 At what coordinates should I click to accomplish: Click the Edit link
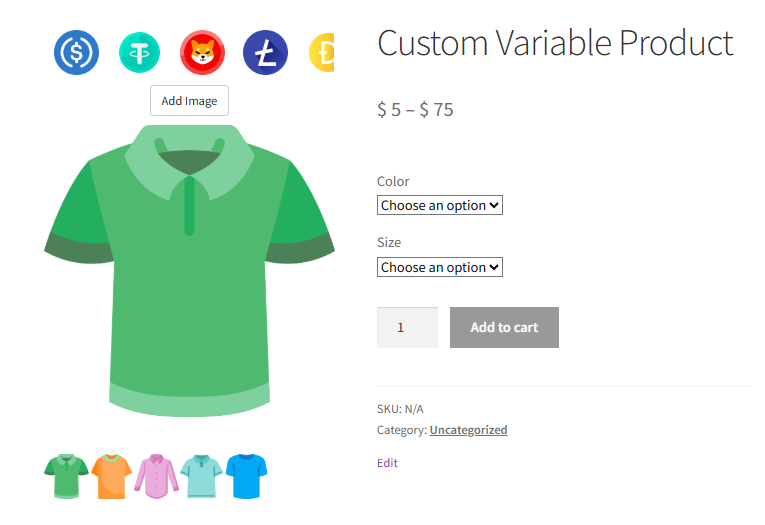387,463
